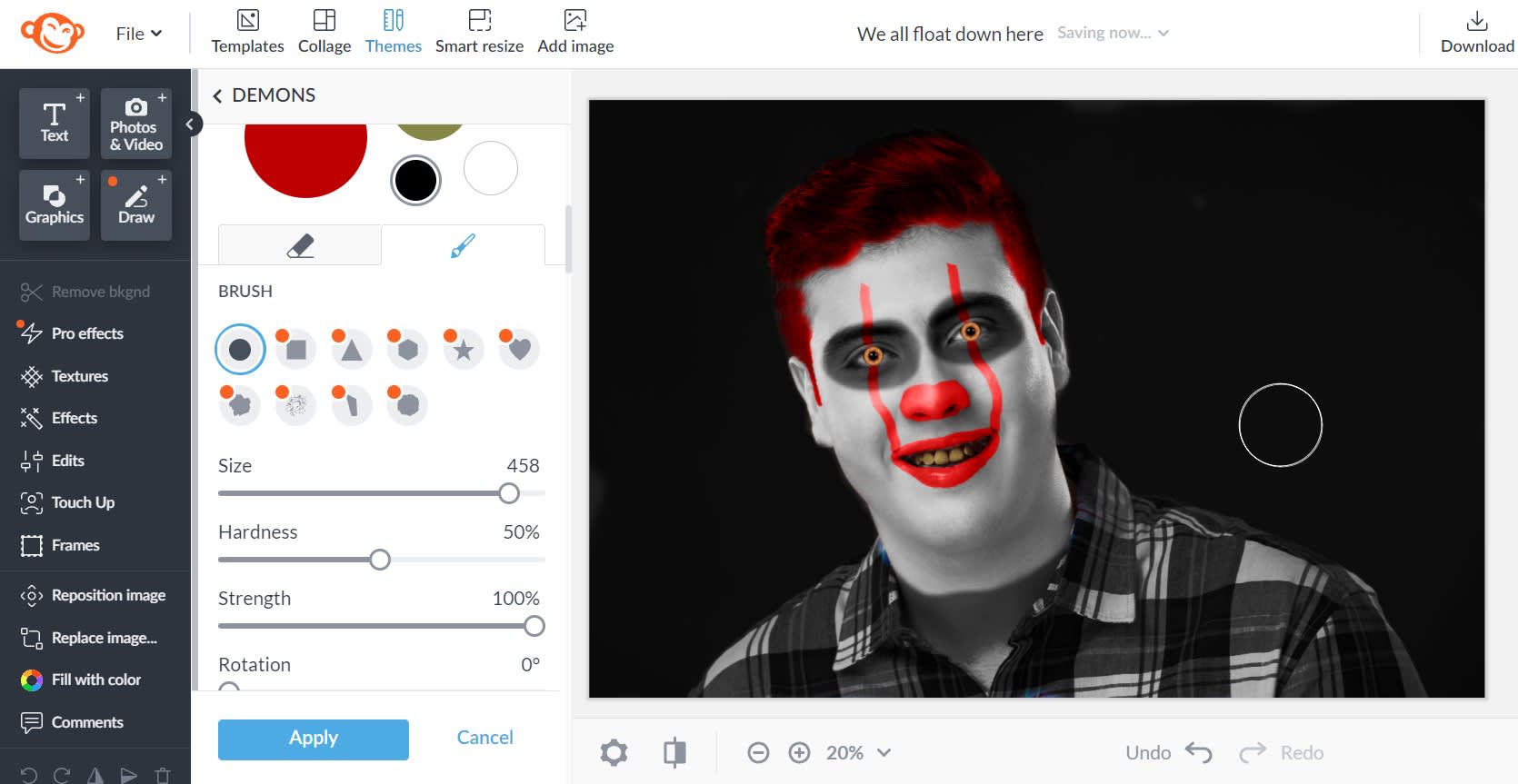
Task: Click the project title 'We all float down here'
Action: (950, 34)
